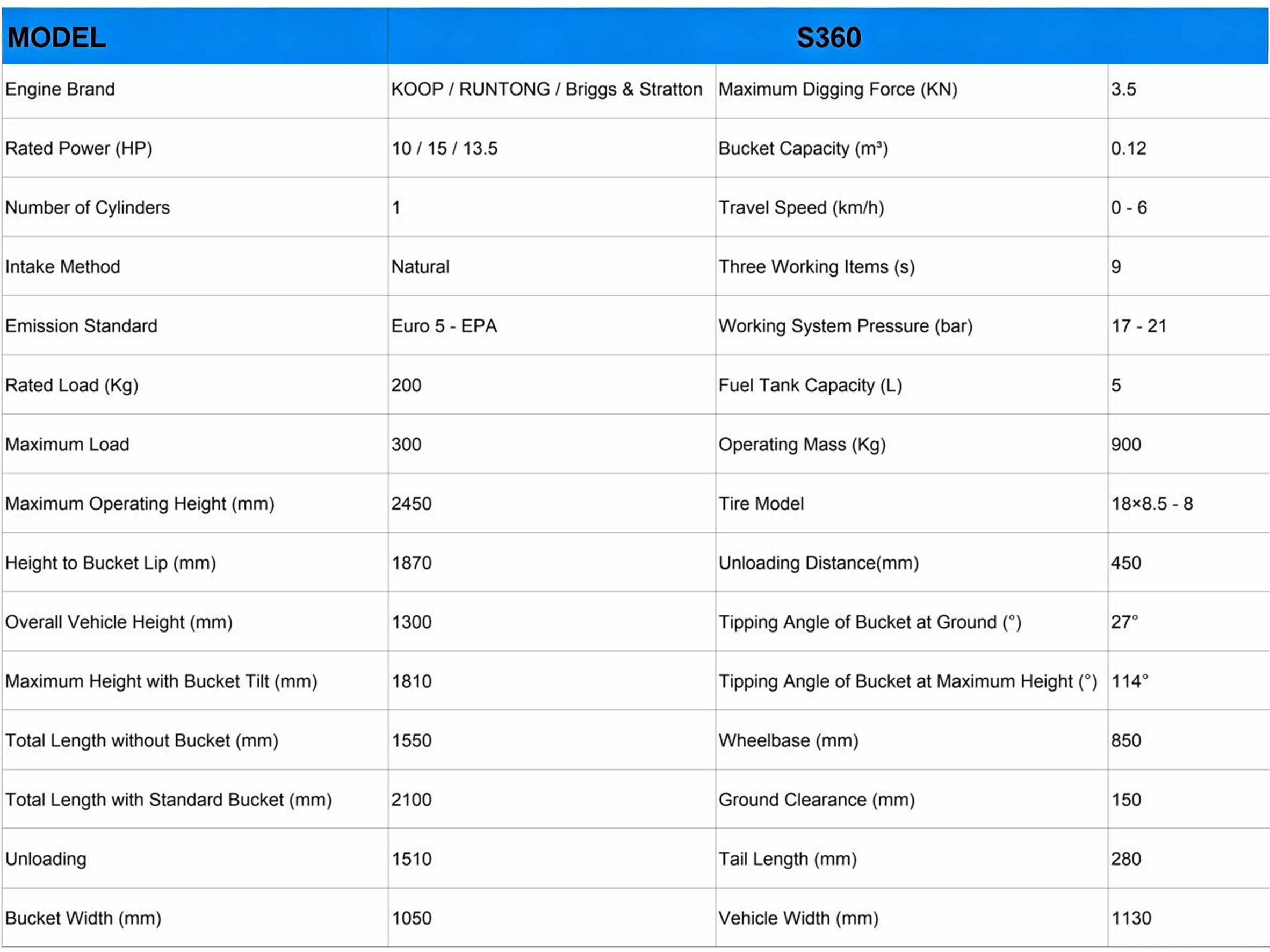Click the Working System Pressure 17 - 21 value

pos(1138,325)
